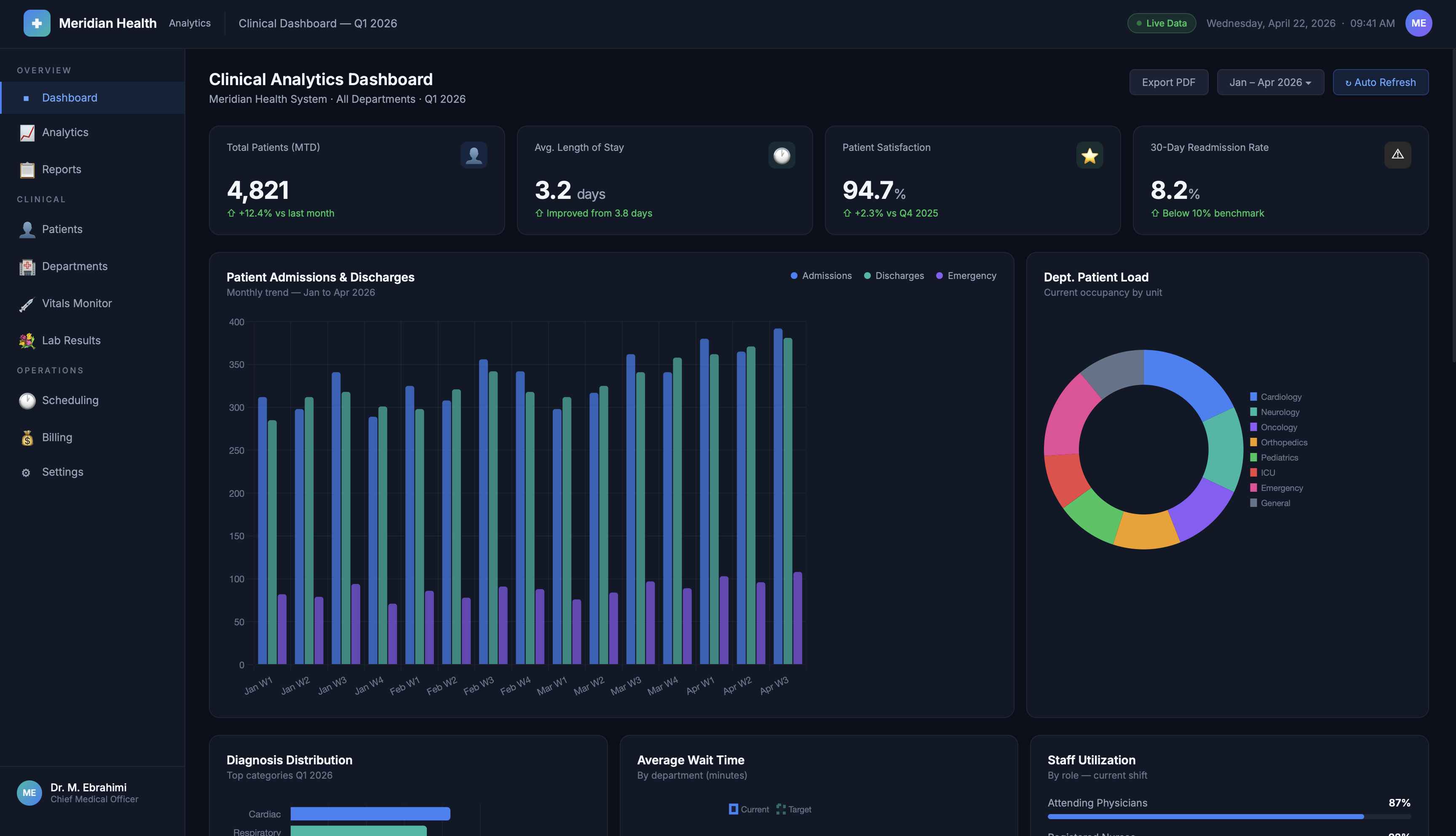1456x836 pixels.
Task: Click the red ICU donut segment
Action: point(1066,480)
